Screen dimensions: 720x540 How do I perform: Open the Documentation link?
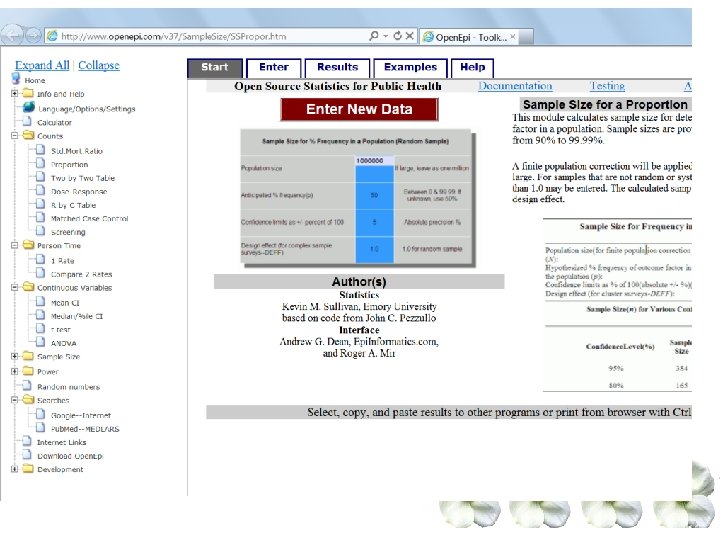pyautogui.click(x=515, y=86)
